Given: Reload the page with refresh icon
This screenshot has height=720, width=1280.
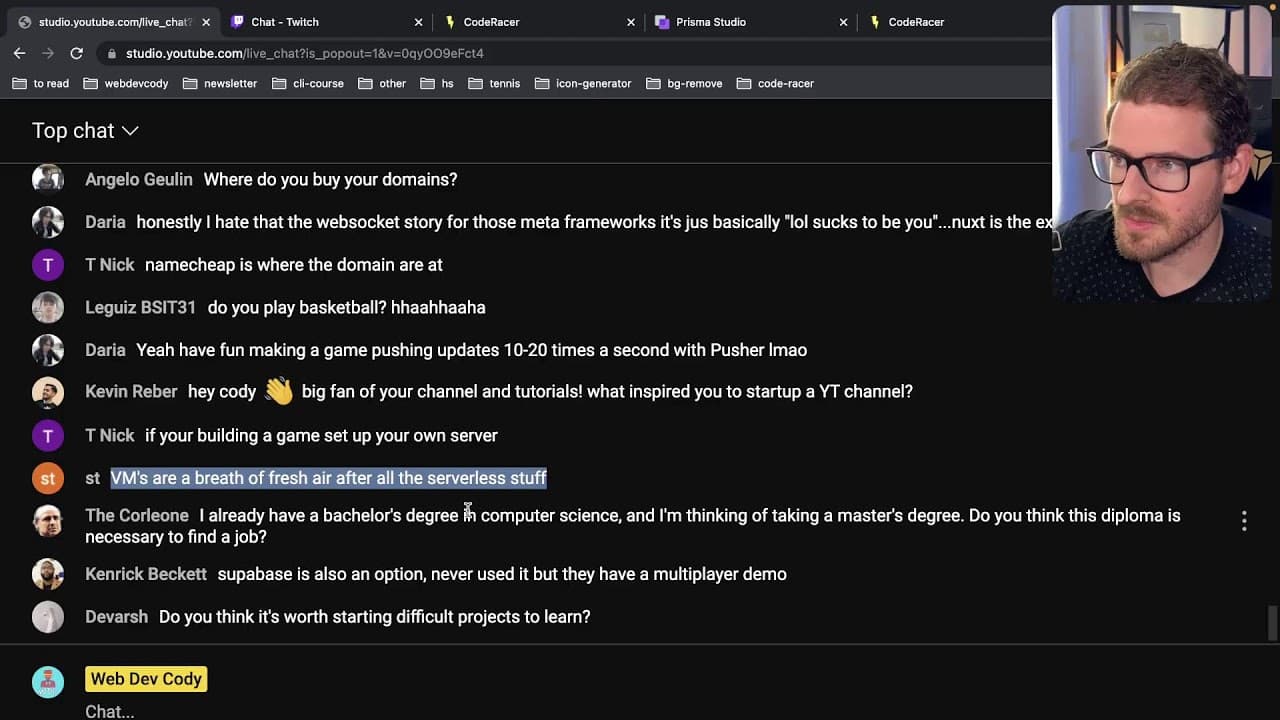Looking at the screenshot, I should (76, 53).
